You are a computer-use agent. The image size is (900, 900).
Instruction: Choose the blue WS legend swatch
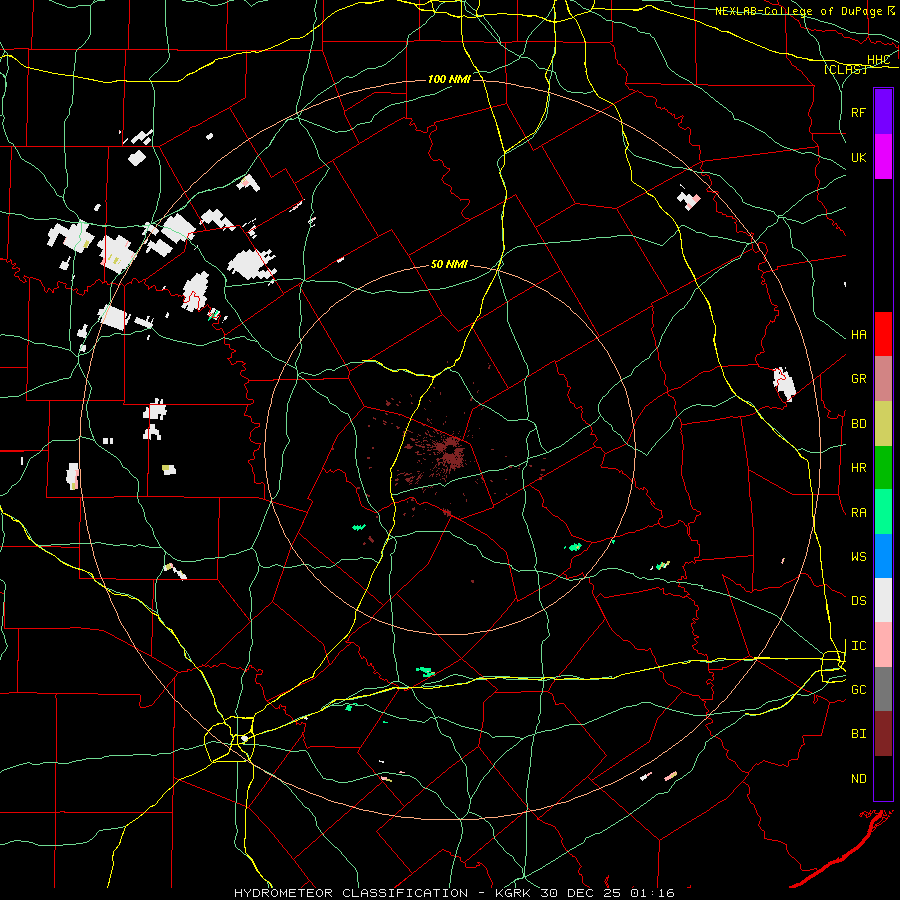click(883, 556)
